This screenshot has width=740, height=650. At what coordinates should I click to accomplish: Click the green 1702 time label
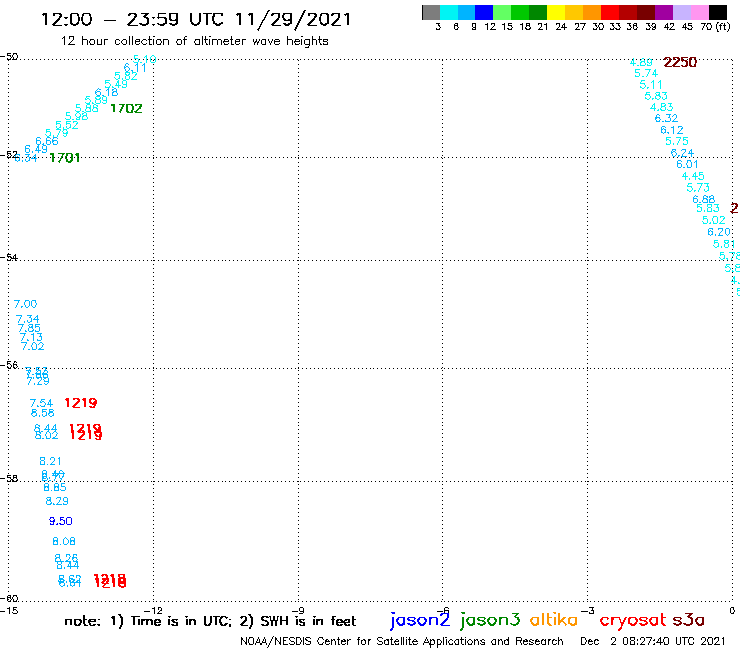tap(126, 109)
